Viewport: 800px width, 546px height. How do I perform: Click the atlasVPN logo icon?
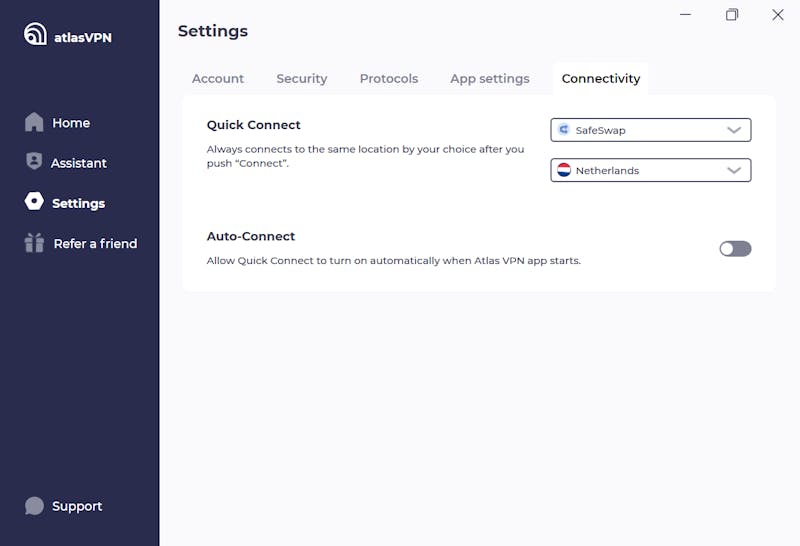click(x=35, y=34)
